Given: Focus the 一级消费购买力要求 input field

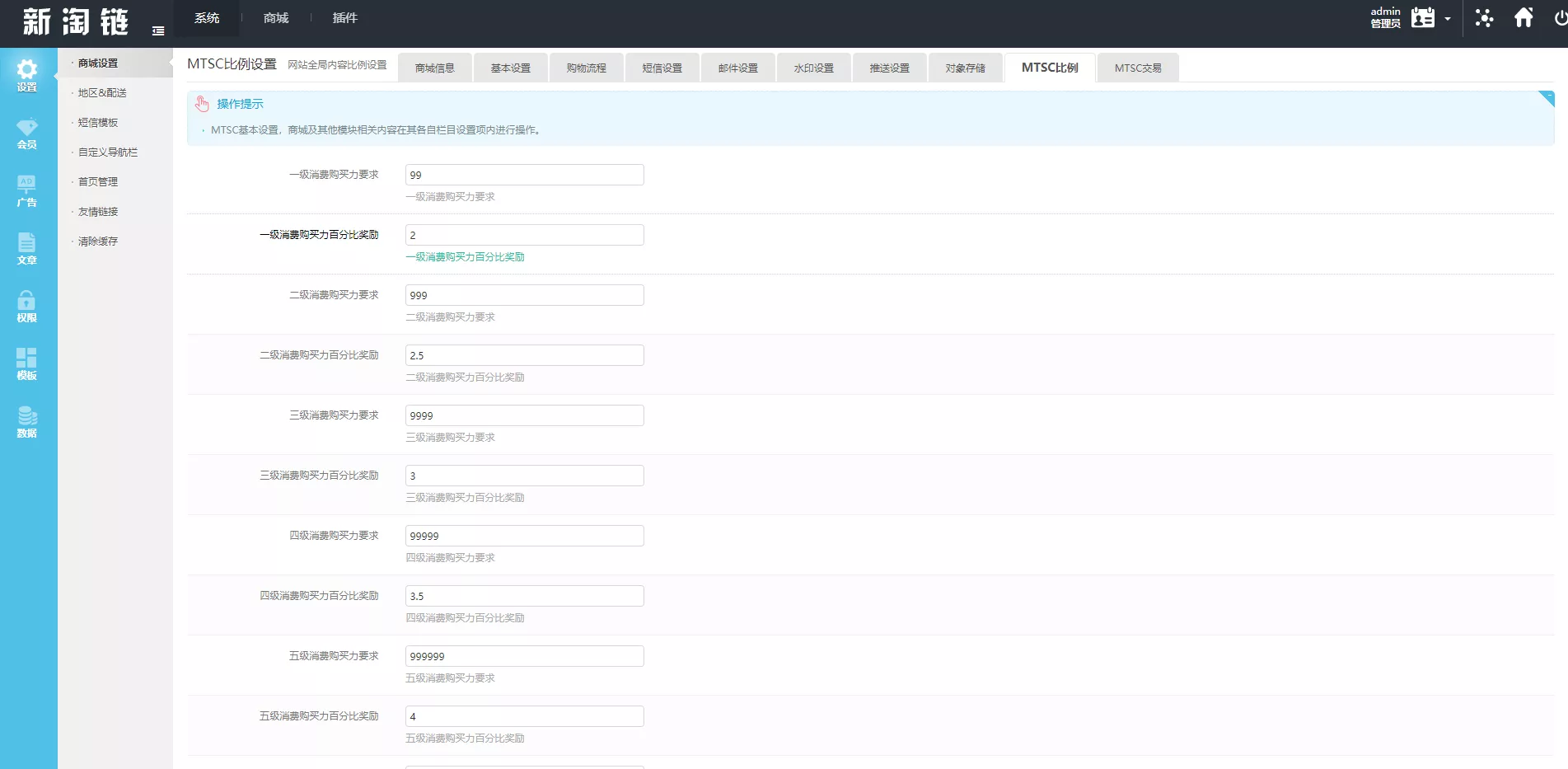Looking at the screenshot, I should (x=524, y=175).
